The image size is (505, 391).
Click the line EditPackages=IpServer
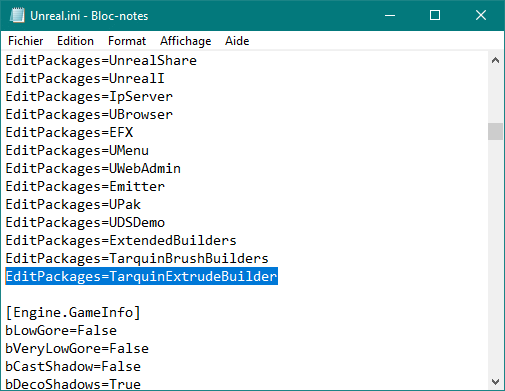[x=89, y=97]
